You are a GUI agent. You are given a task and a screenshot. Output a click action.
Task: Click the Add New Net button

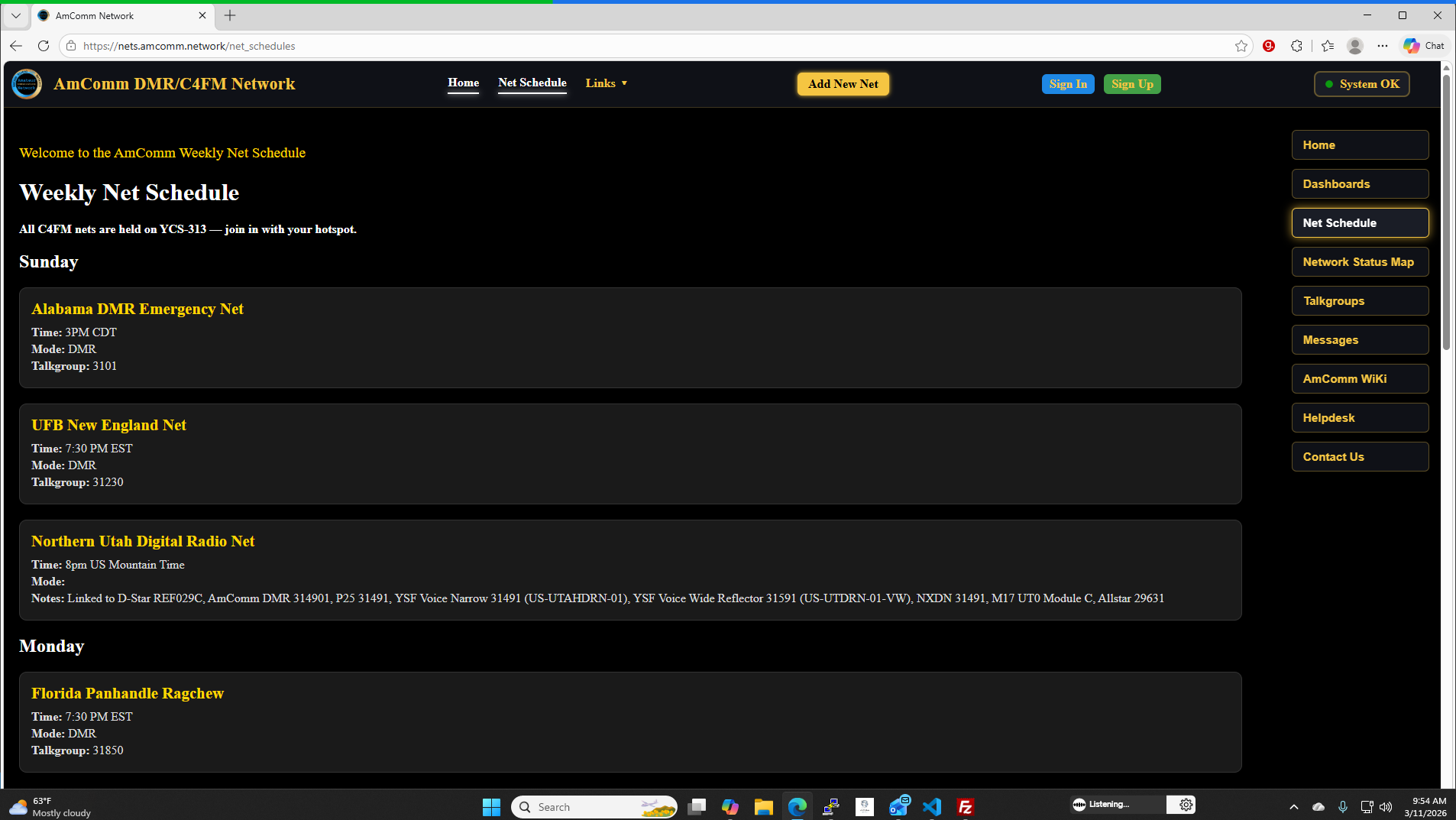point(843,84)
